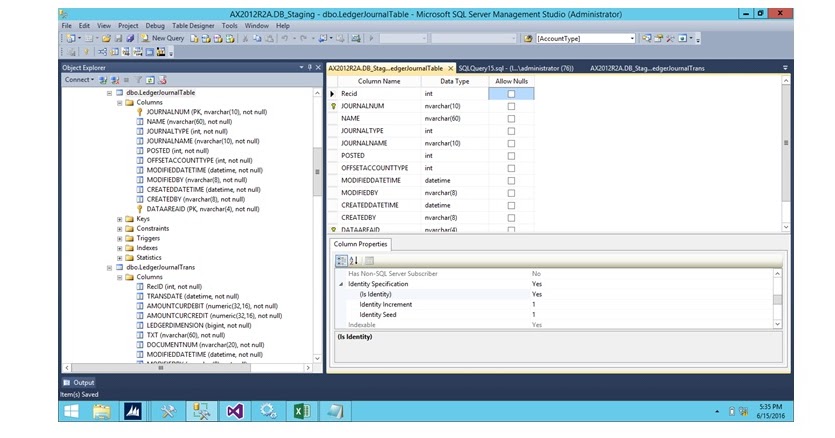Image resolution: width=835 pixels, height=438 pixels.
Task: Select the (Is Identity) property row
Action: [555, 294]
